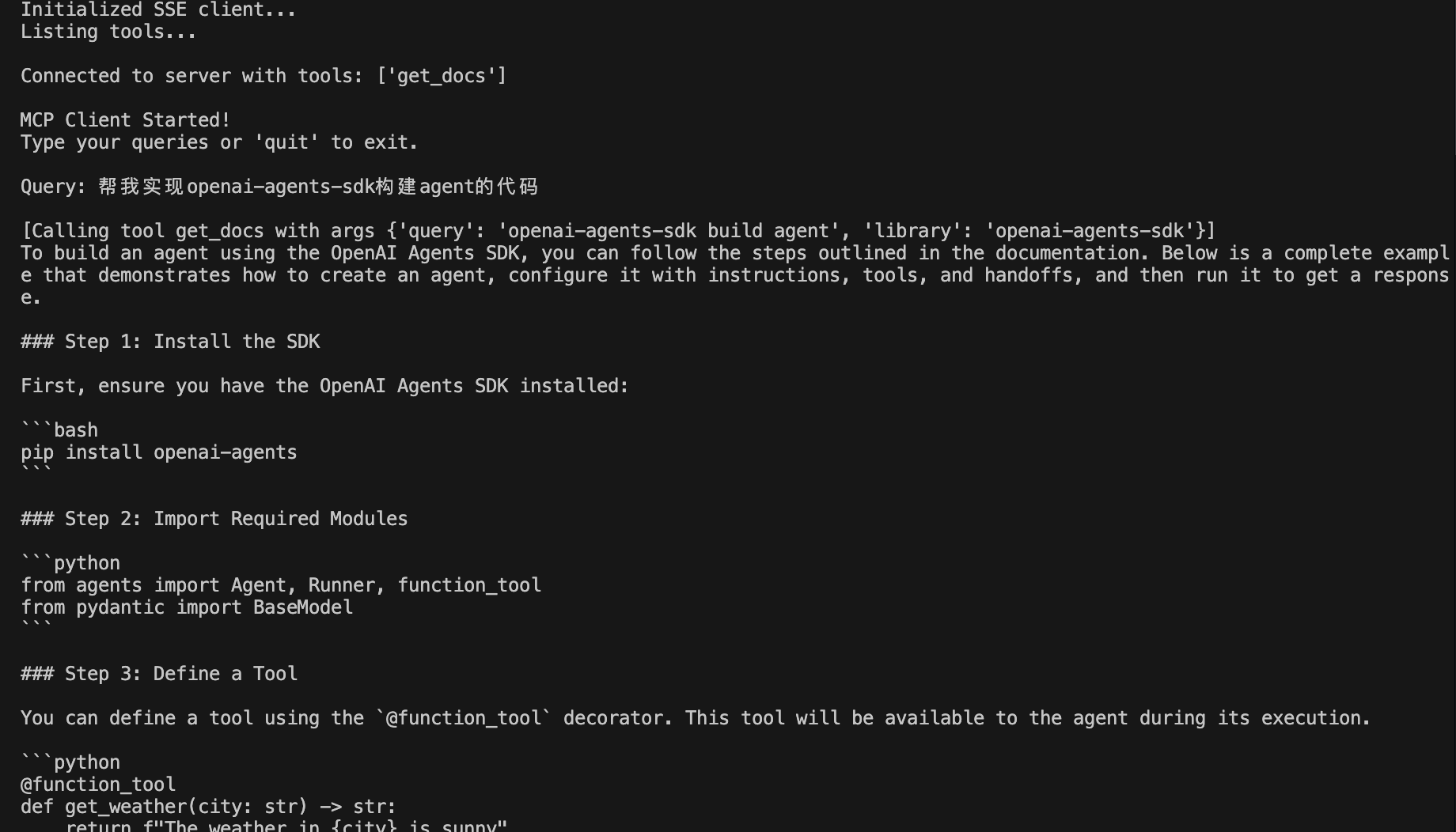Click the 'MCP Client Started!' message
The image size is (1456, 832).
click(125, 121)
